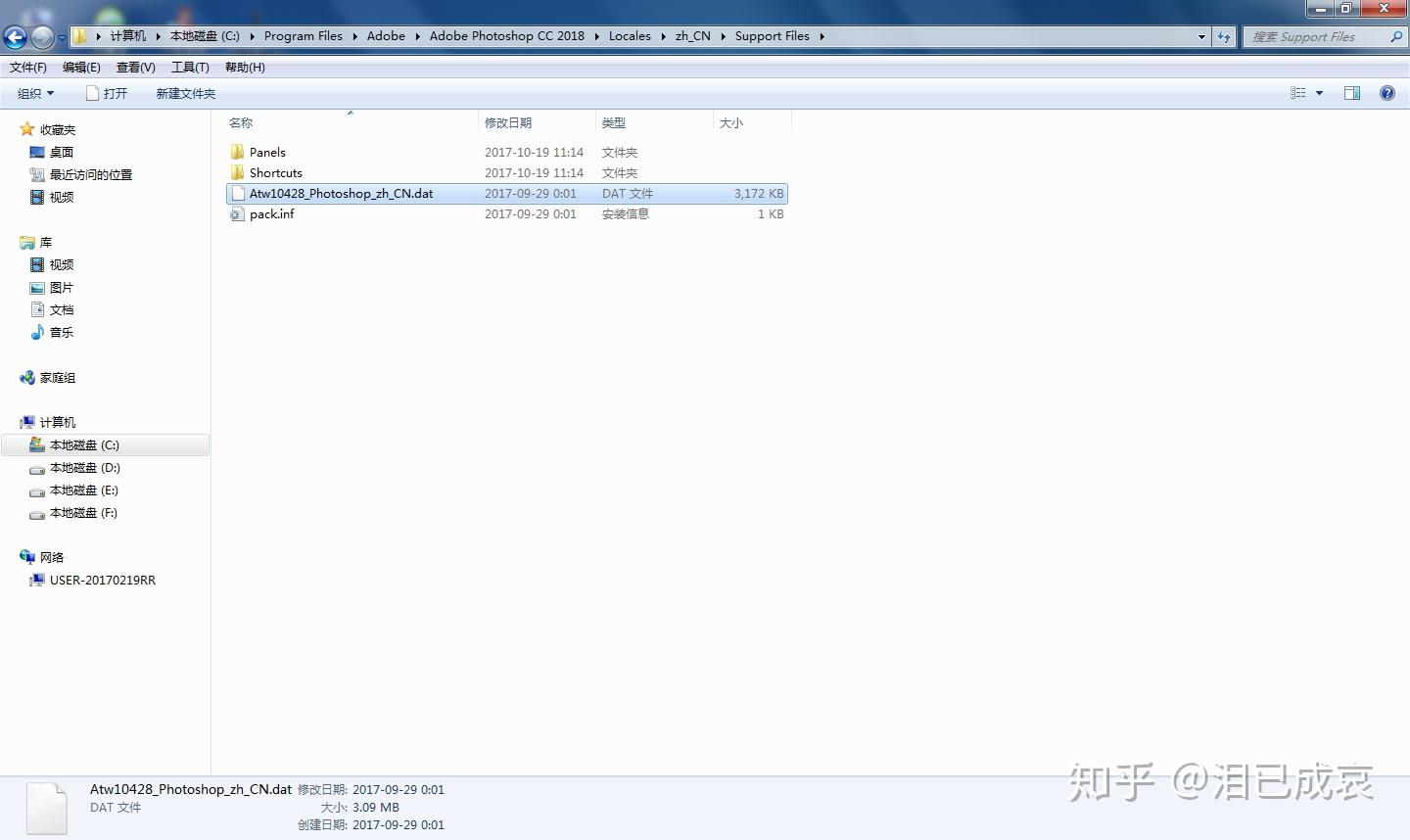
Task: Open the Help question mark icon
Action: pyautogui.click(x=1387, y=93)
